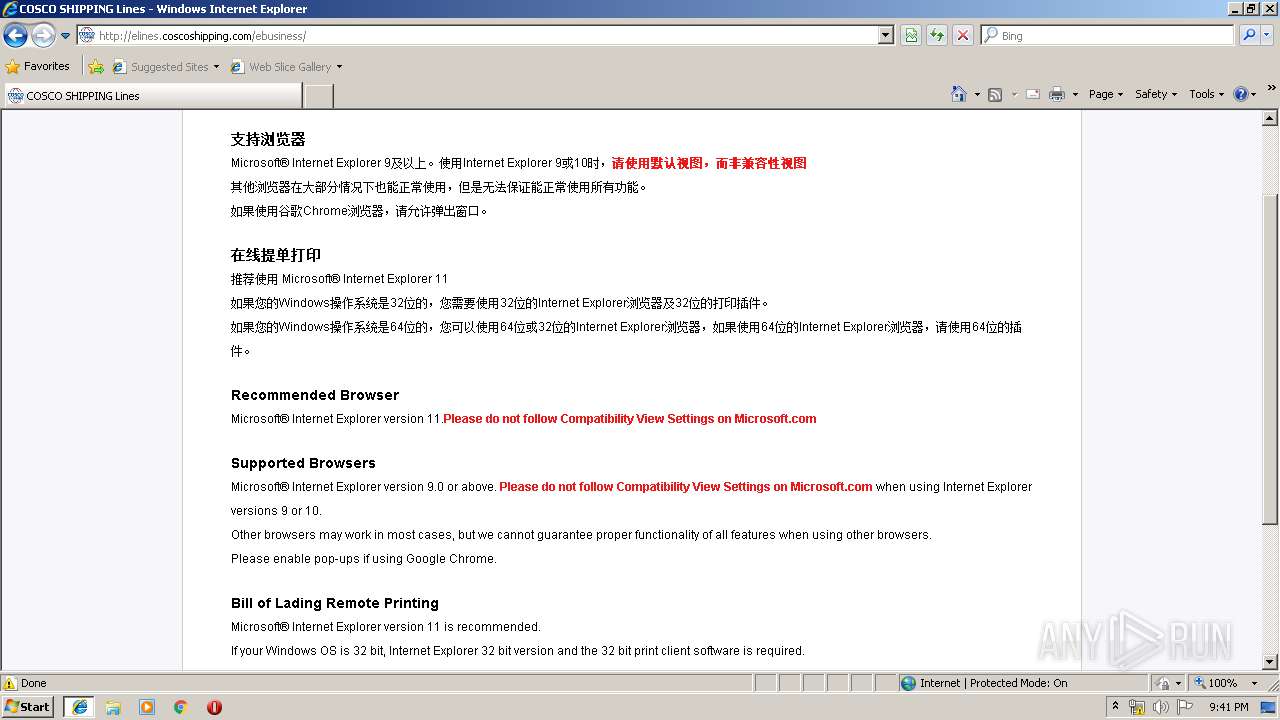Screen dimensions: 1280x720
Task: Open the Windows Start menu
Action: (28, 706)
